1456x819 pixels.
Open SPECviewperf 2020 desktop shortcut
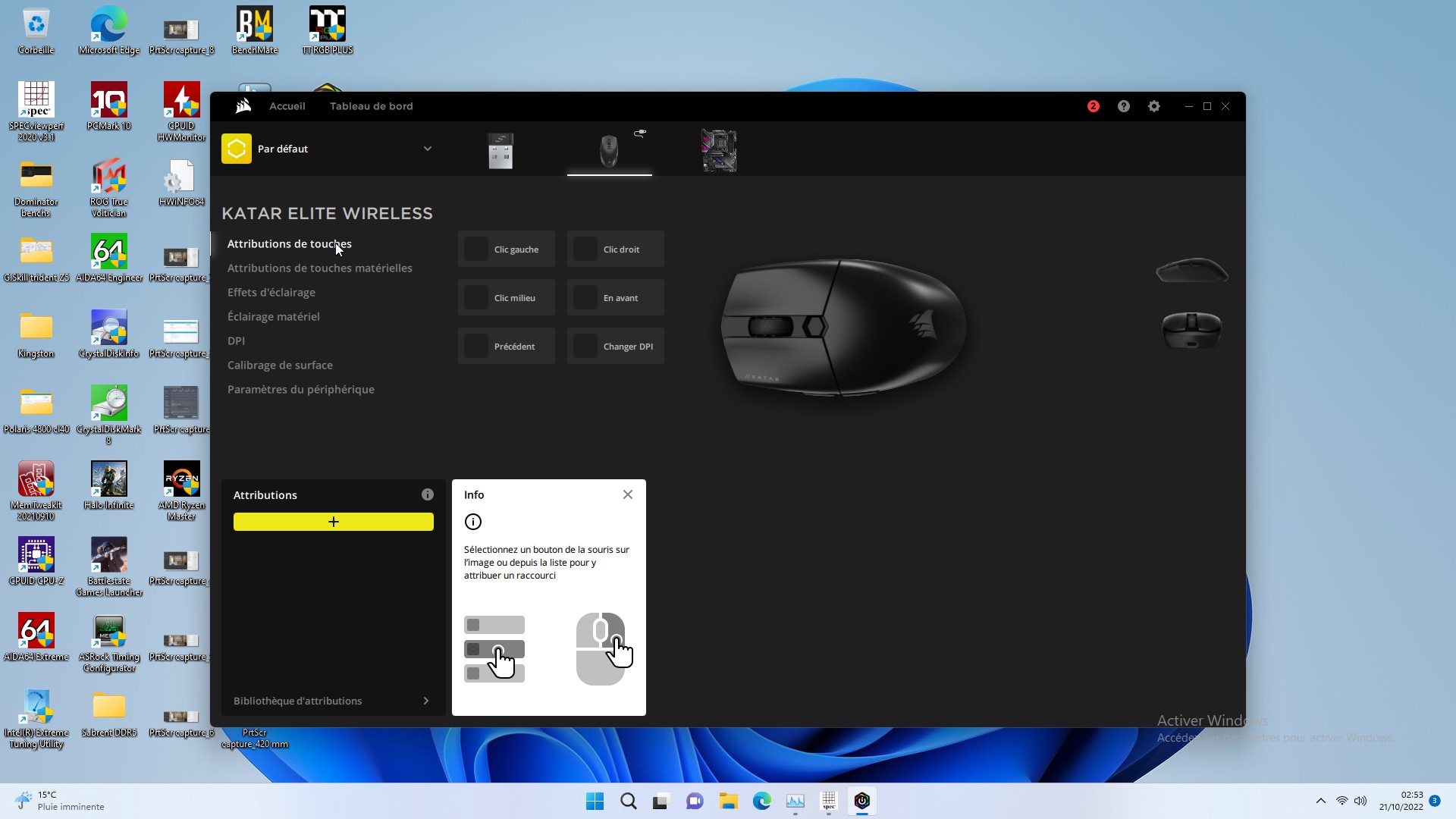click(36, 112)
